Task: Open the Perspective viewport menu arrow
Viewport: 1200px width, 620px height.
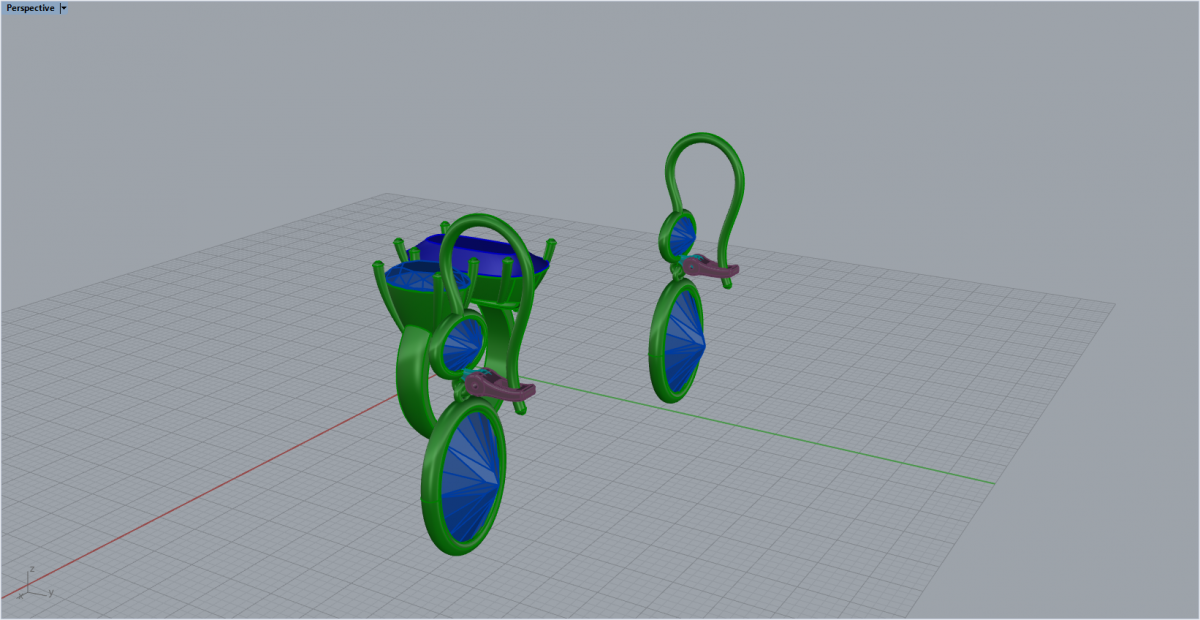Action: (x=64, y=8)
